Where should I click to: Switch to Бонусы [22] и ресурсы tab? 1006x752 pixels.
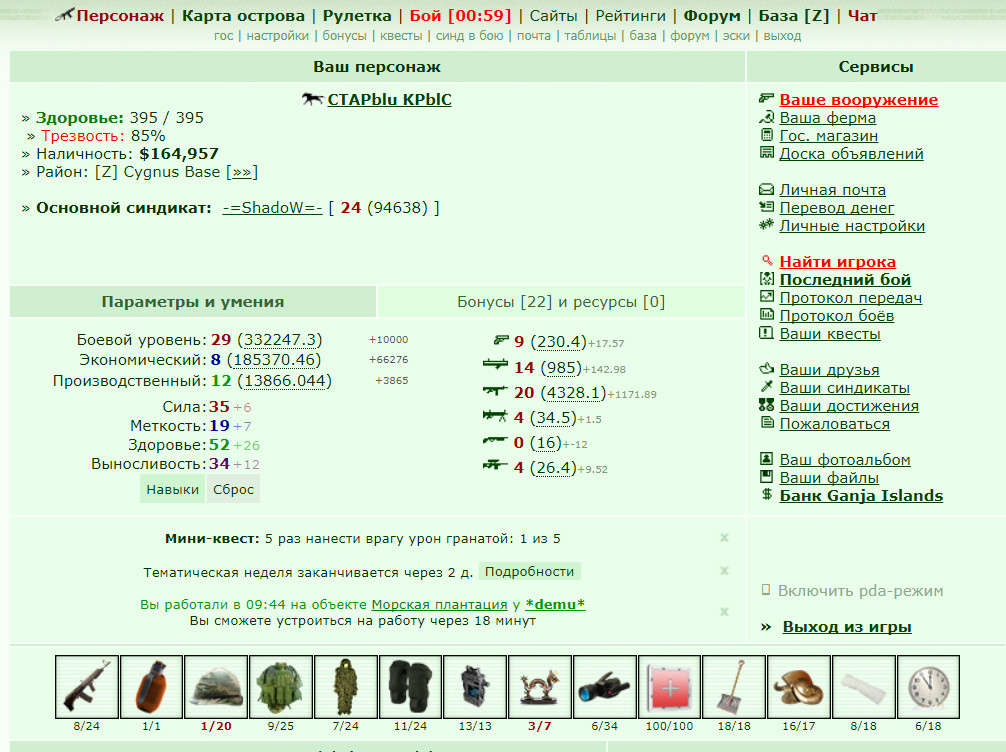click(561, 302)
